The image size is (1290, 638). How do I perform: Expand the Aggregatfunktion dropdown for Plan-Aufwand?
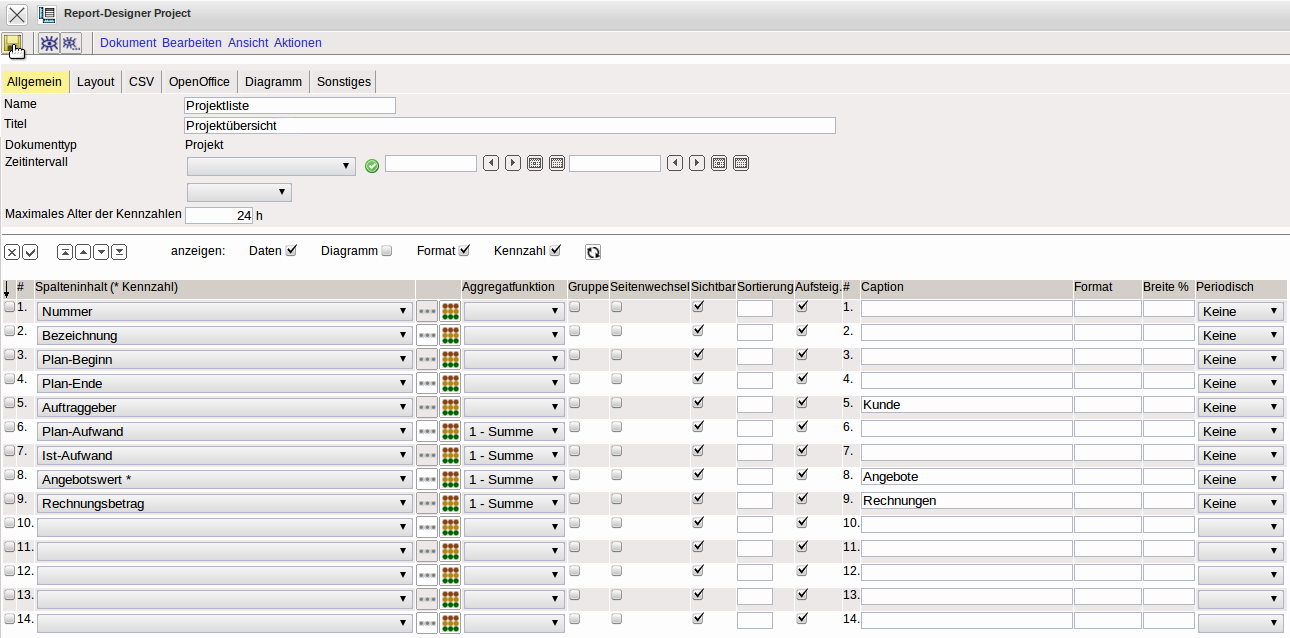pos(513,432)
